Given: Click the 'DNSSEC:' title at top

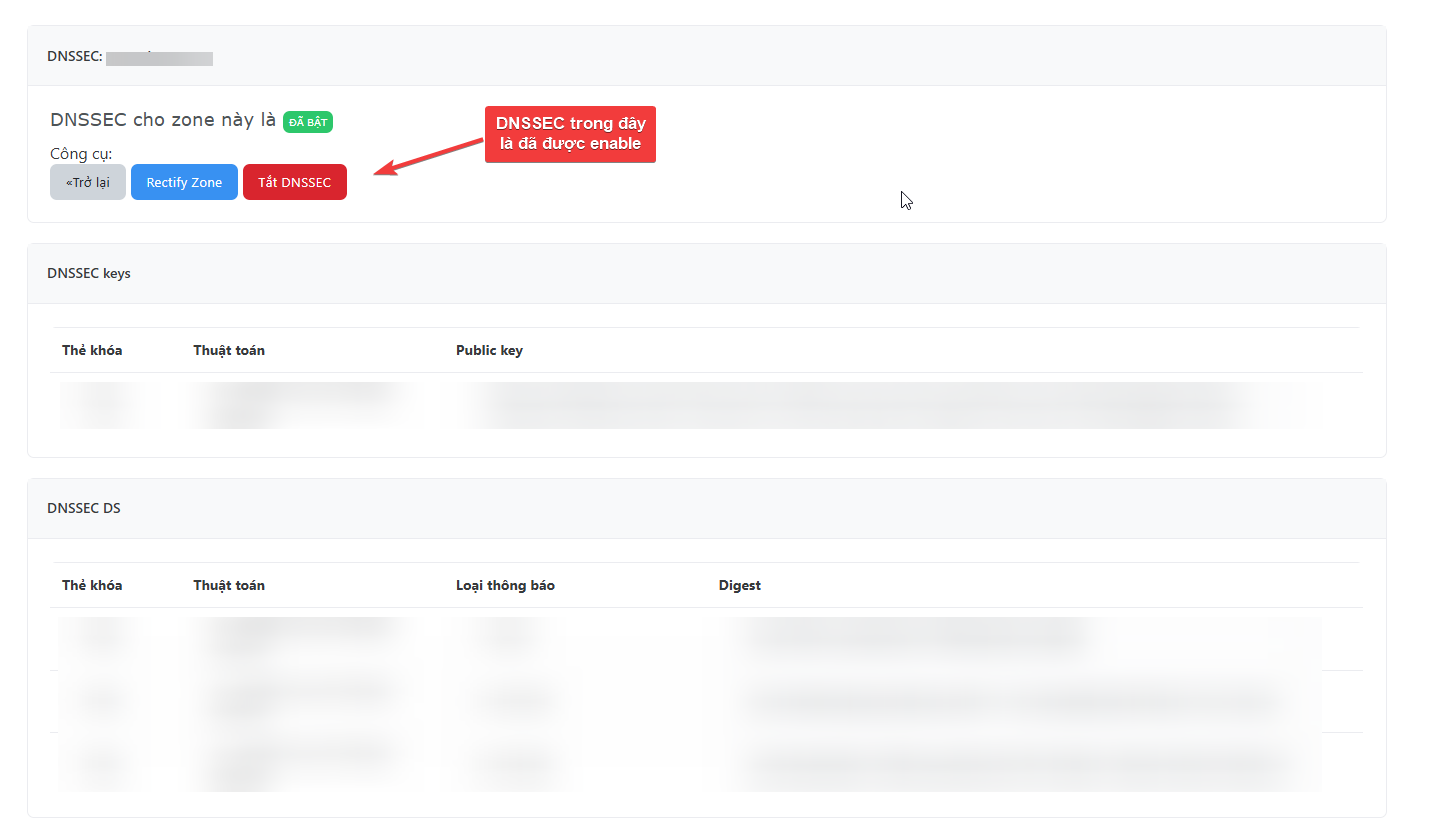Looking at the screenshot, I should point(75,56).
